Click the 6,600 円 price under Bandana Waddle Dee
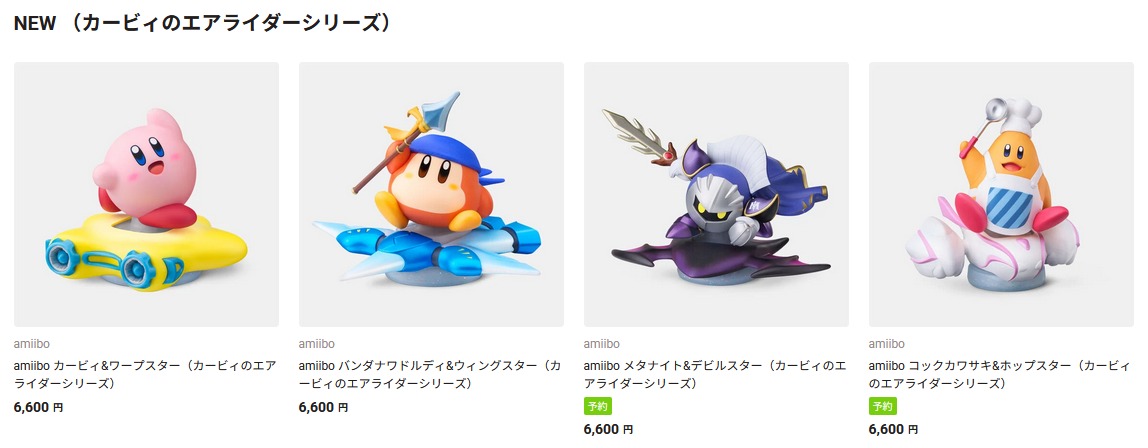This screenshot has width=1148, height=448. [323, 407]
